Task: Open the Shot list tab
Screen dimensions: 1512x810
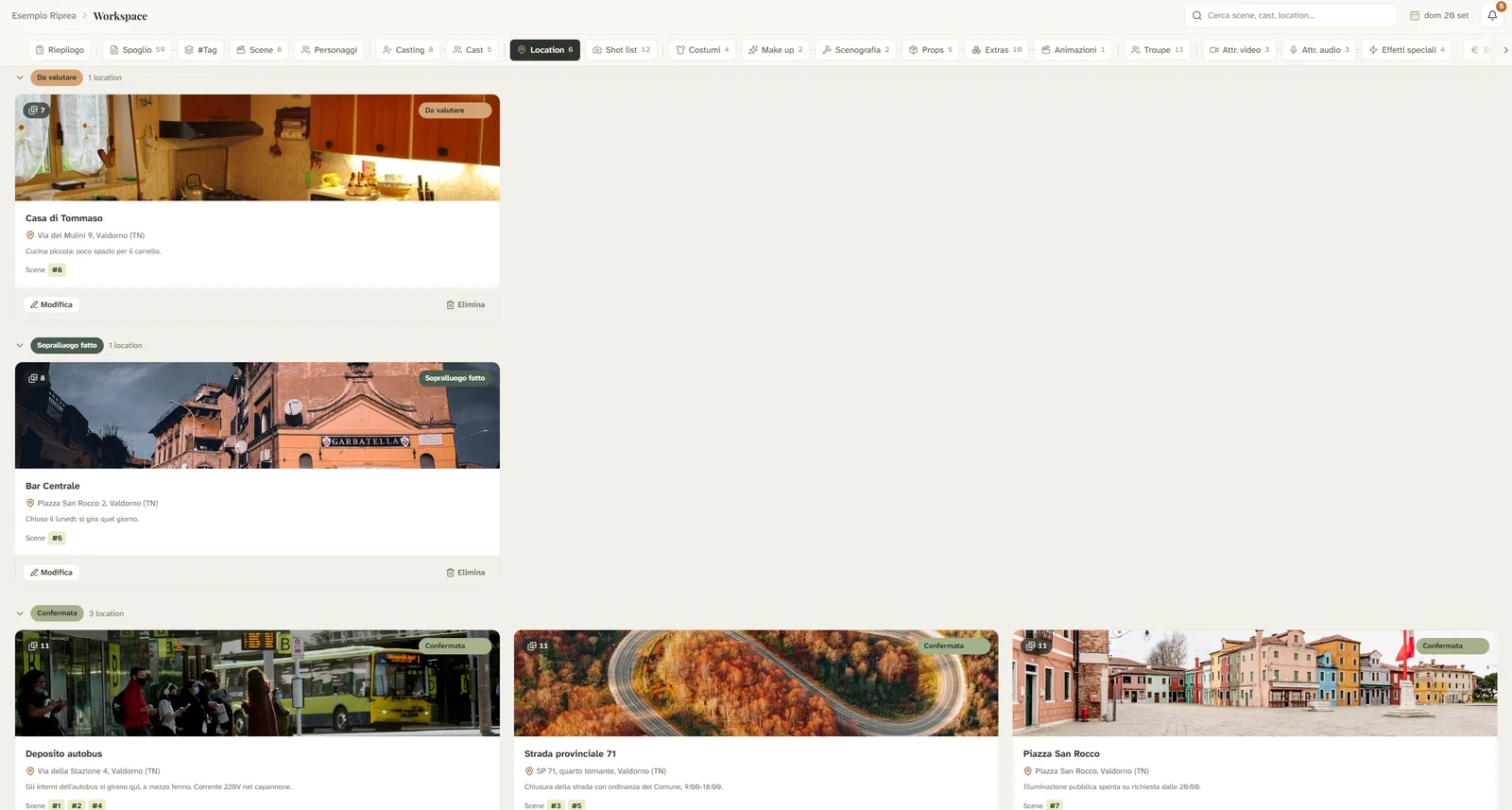Action: point(621,50)
